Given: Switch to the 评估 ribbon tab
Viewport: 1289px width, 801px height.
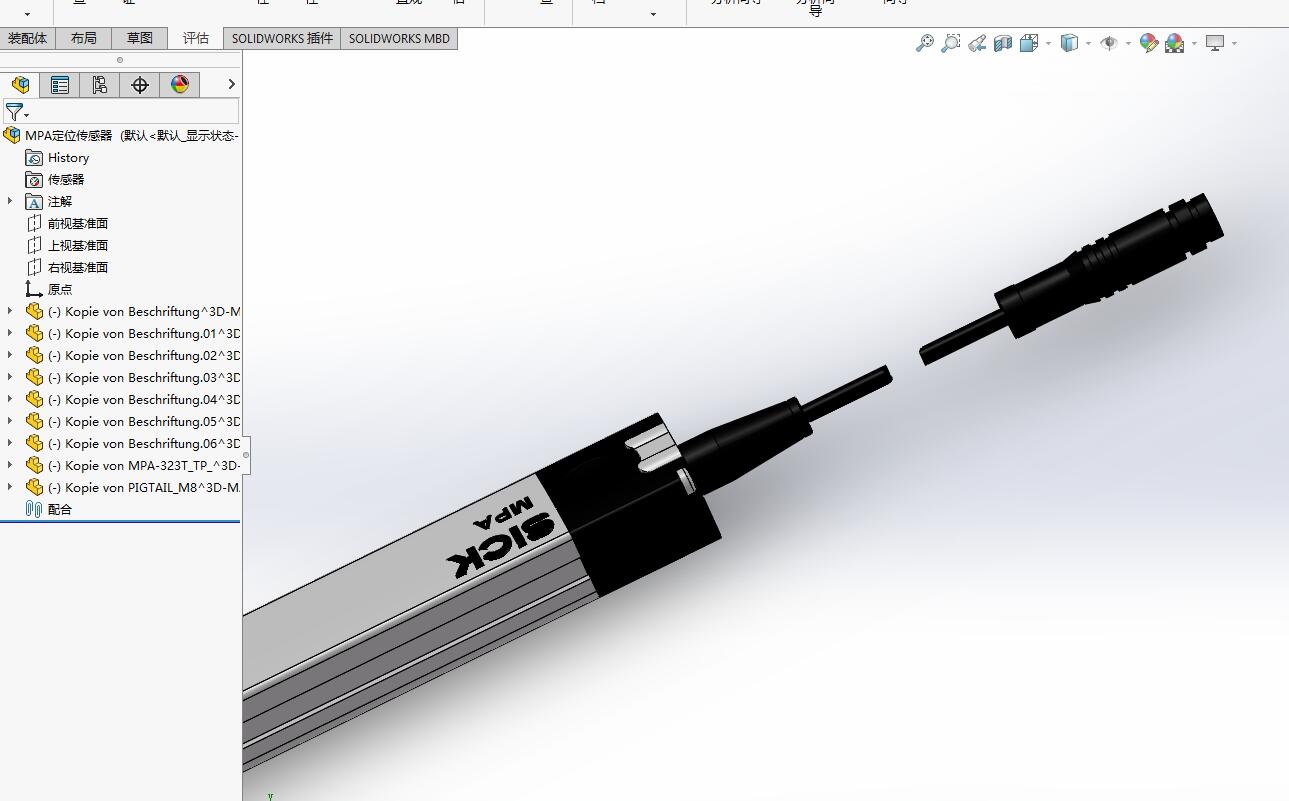Looking at the screenshot, I should [196, 38].
